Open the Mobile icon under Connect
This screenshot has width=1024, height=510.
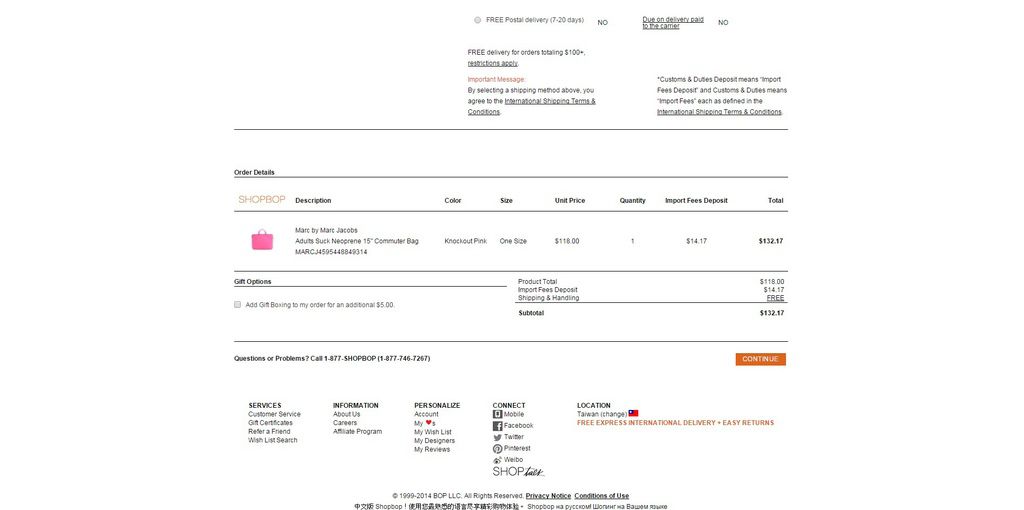(497, 414)
